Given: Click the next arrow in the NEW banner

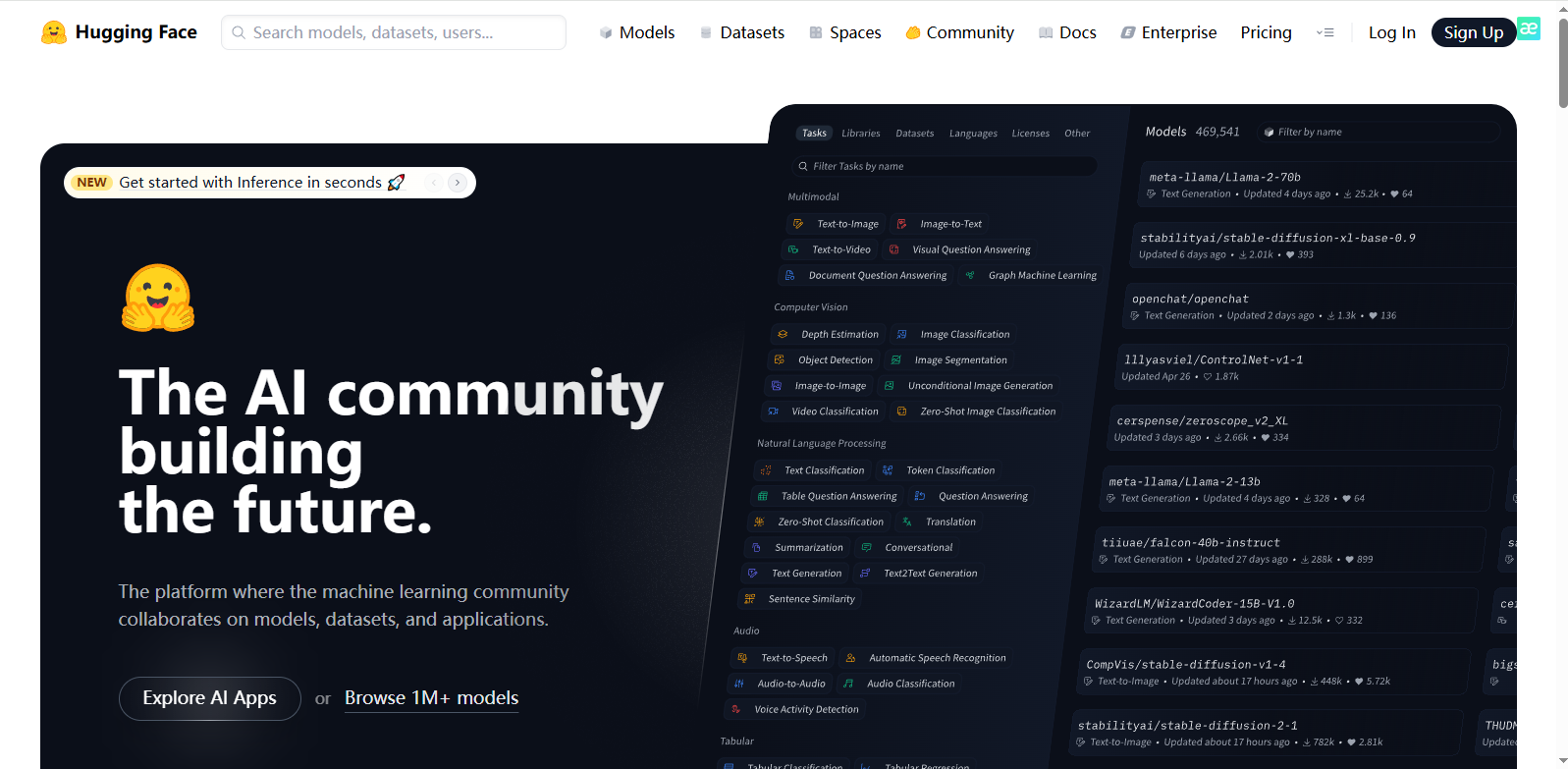Looking at the screenshot, I should [458, 183].
